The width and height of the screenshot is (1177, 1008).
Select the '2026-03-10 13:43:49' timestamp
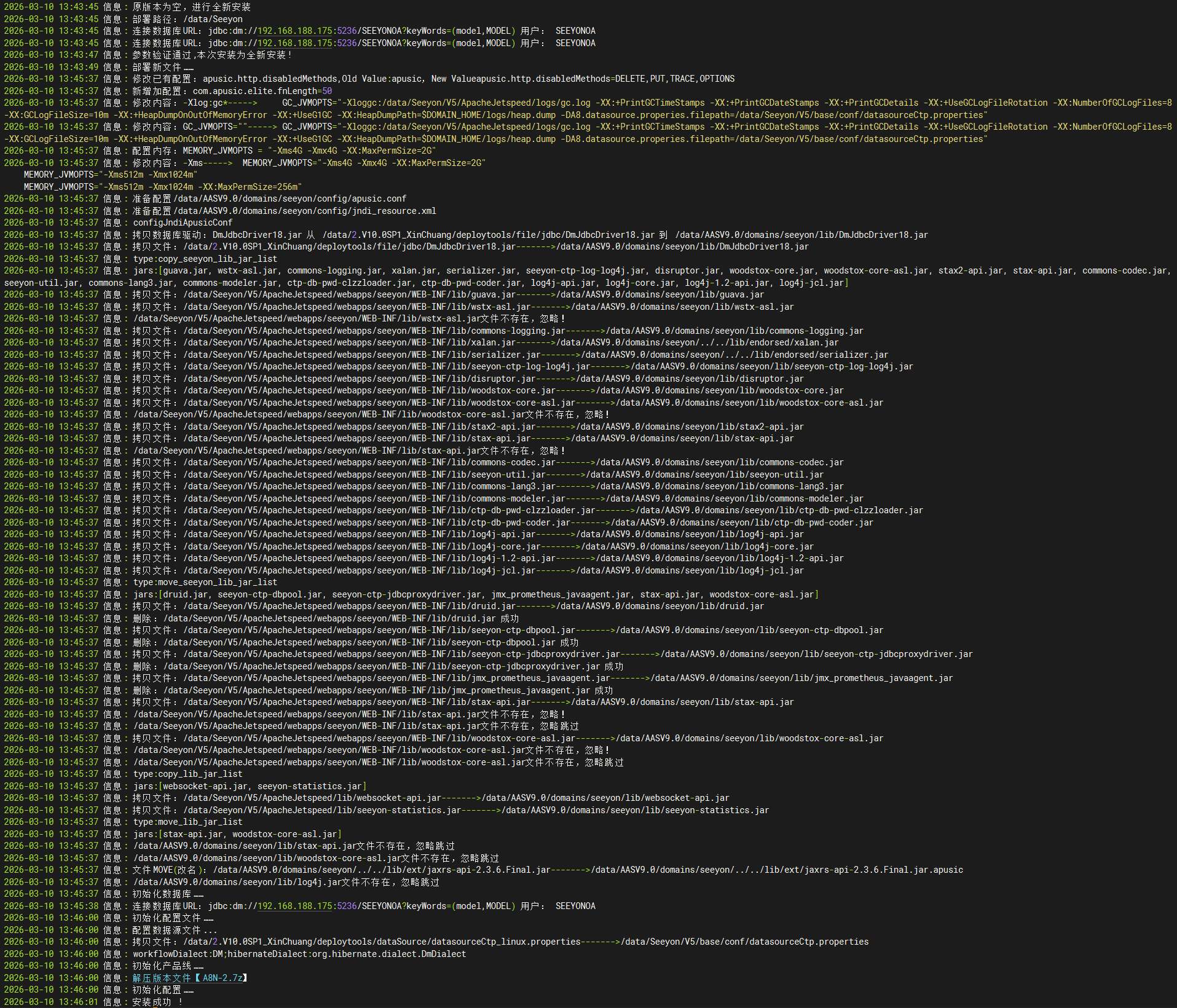[x=51, y=67]
